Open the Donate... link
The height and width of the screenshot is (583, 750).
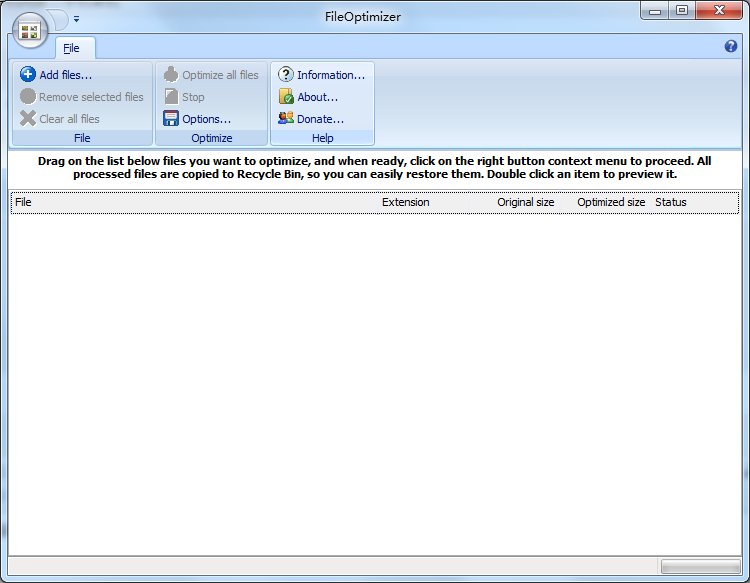coord(320,119)
